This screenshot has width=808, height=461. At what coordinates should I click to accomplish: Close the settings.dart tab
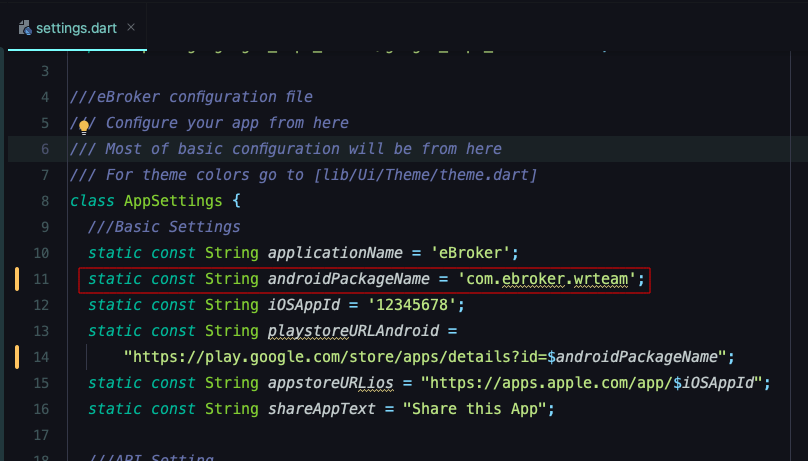[131, 27]
